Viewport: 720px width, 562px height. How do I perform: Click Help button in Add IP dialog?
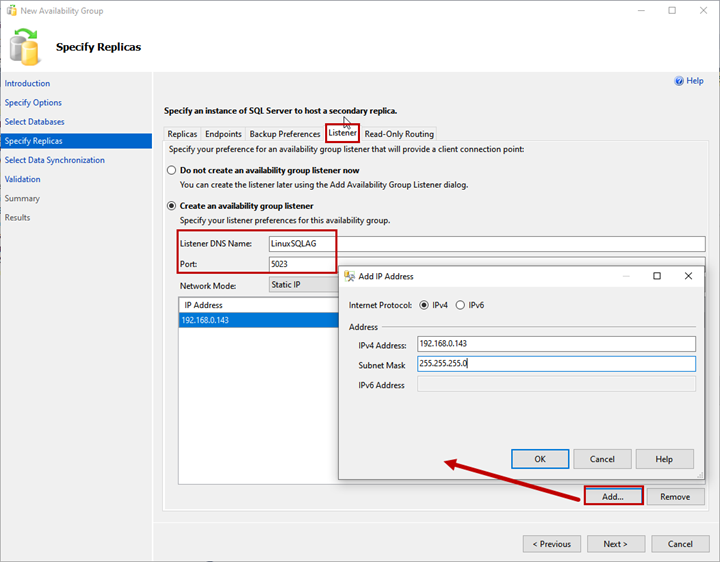point(664,459)
